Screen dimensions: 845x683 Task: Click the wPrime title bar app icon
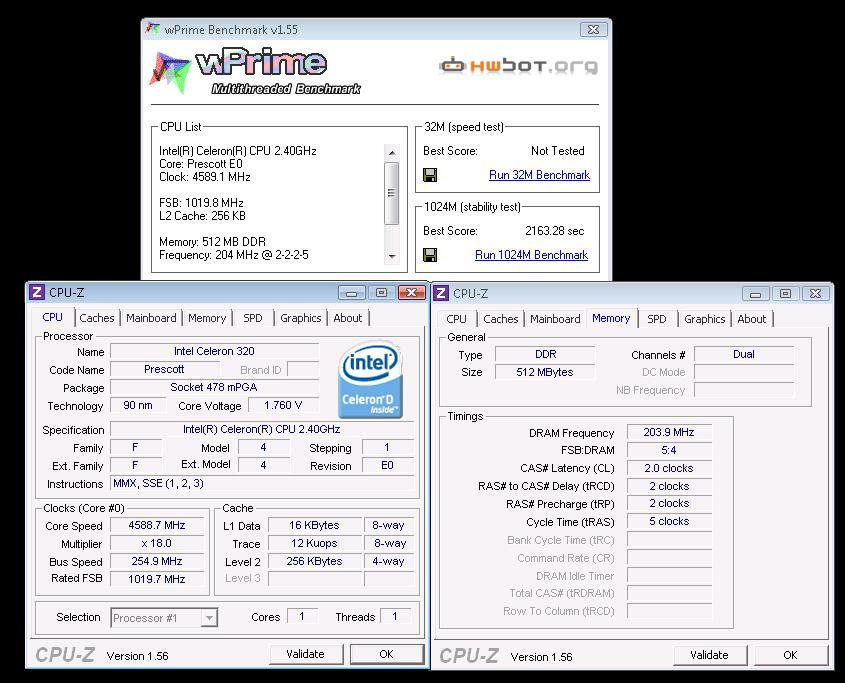tap(153, 29)
